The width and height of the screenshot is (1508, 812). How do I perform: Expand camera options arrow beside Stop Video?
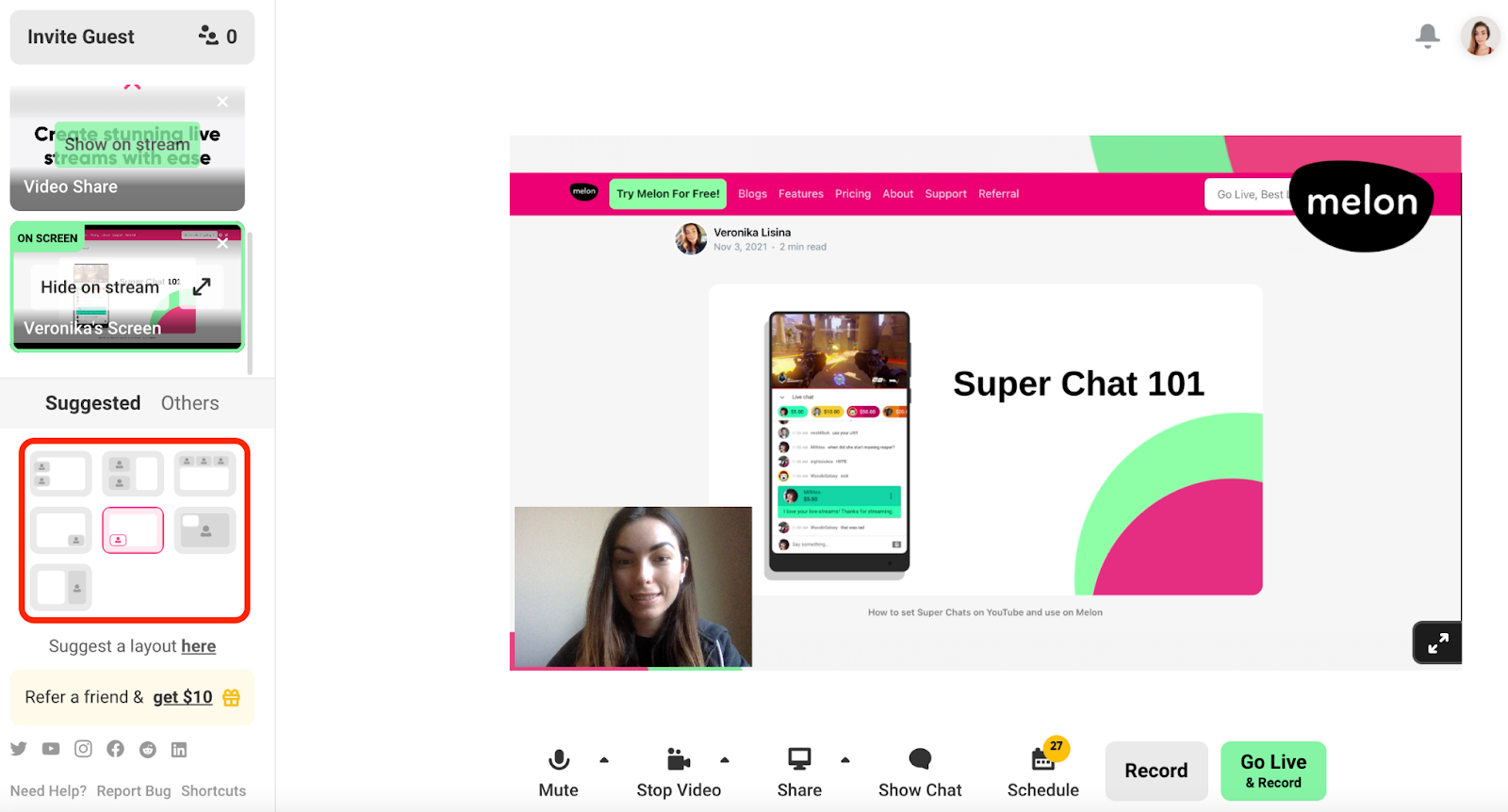coord(725,759)
